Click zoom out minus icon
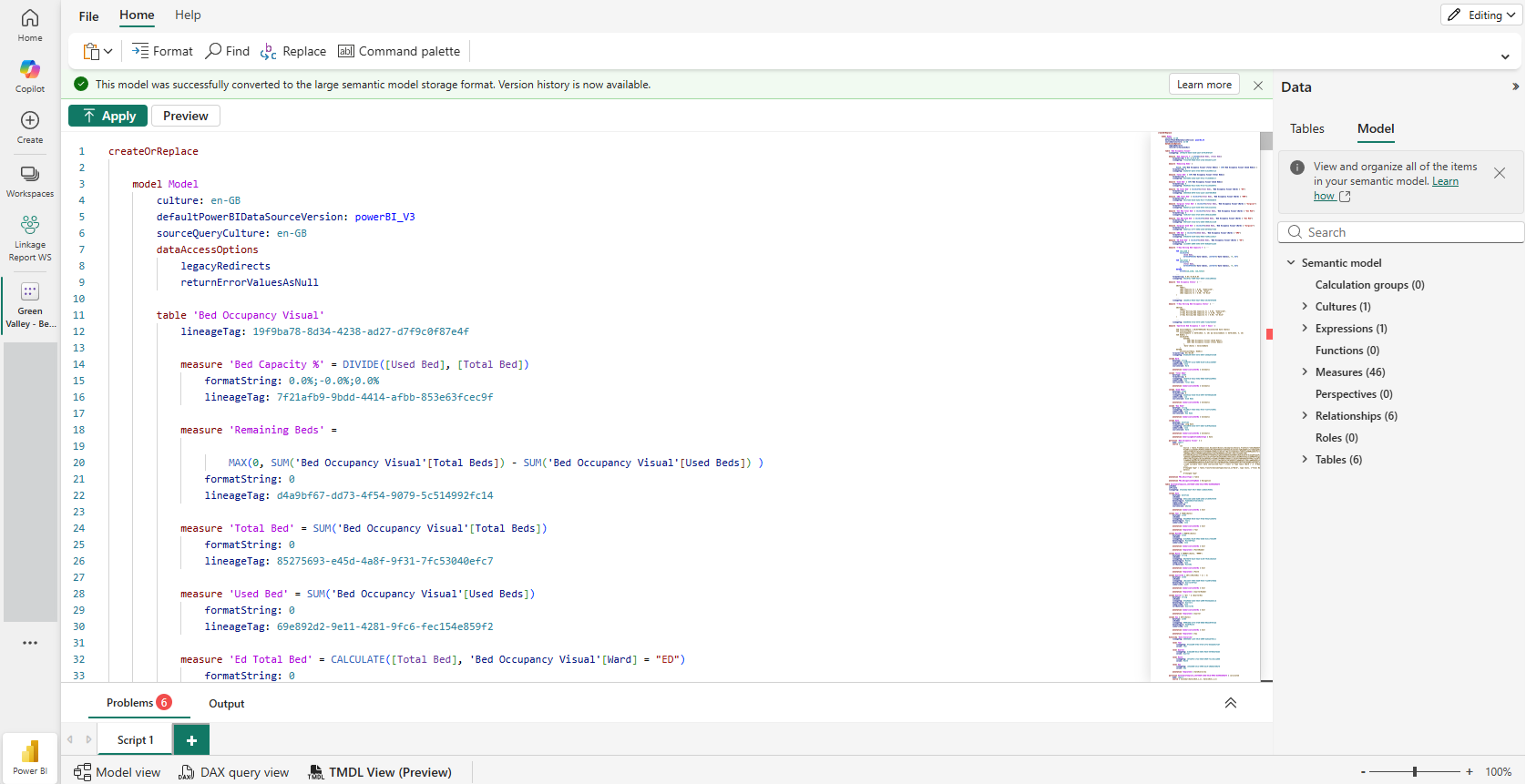1526x784 pixels. (x=1363, y=772)
